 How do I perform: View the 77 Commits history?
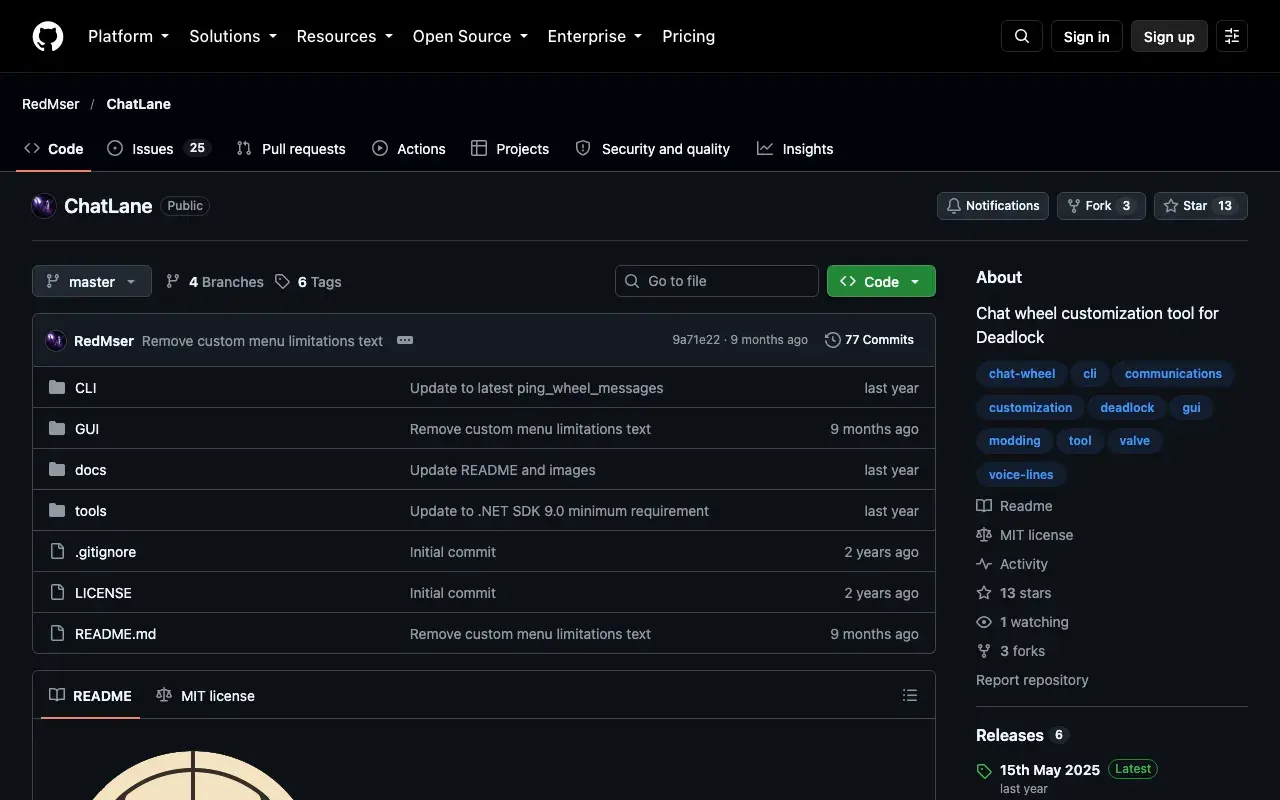point(869,340)
